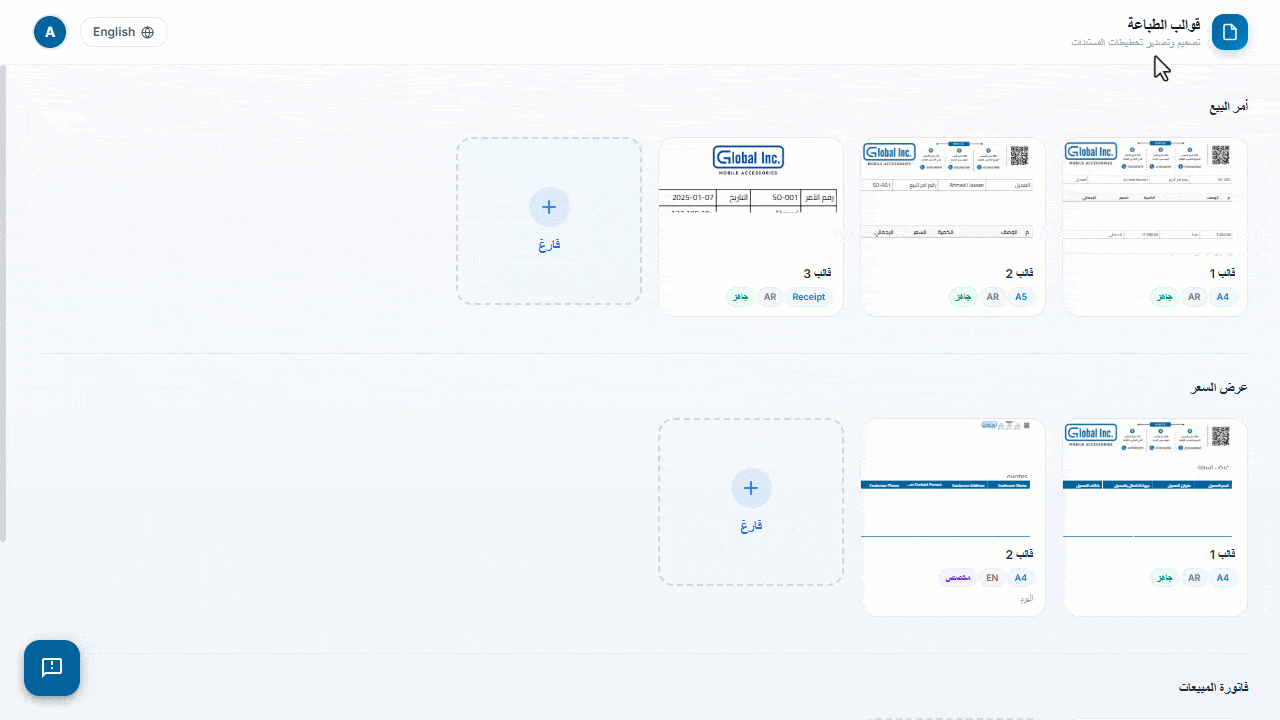Click the user avatar labeled A
Screen dimensions: 1280x720
click(x=50, y=32)
